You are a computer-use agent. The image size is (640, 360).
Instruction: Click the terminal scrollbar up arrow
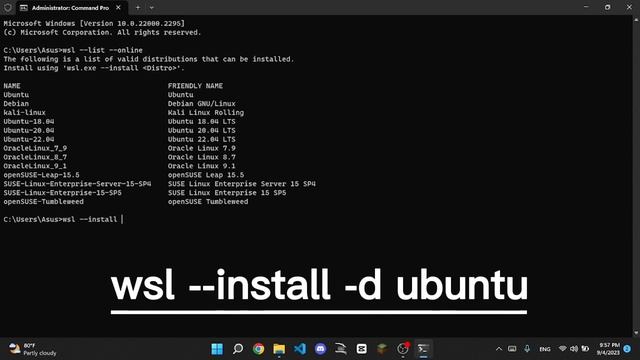click(x=636, y=19)
